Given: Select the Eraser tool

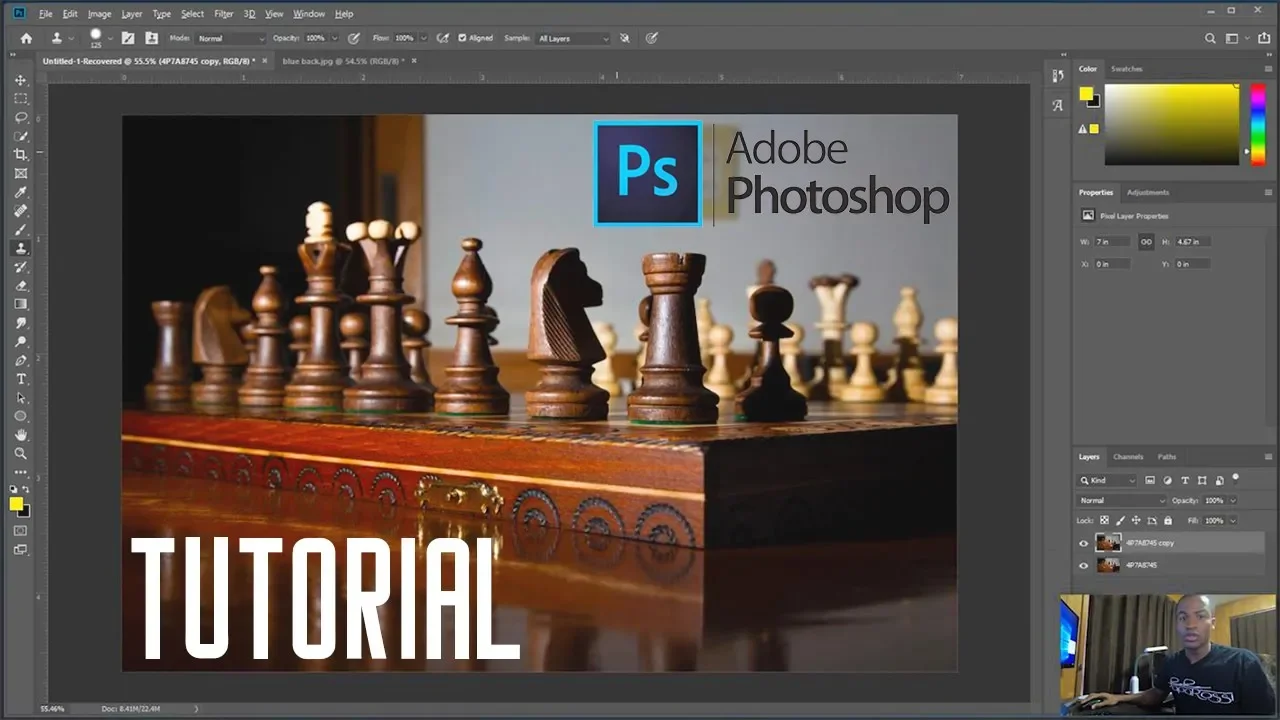Looking at the screenshot, I should click(20, 286).
